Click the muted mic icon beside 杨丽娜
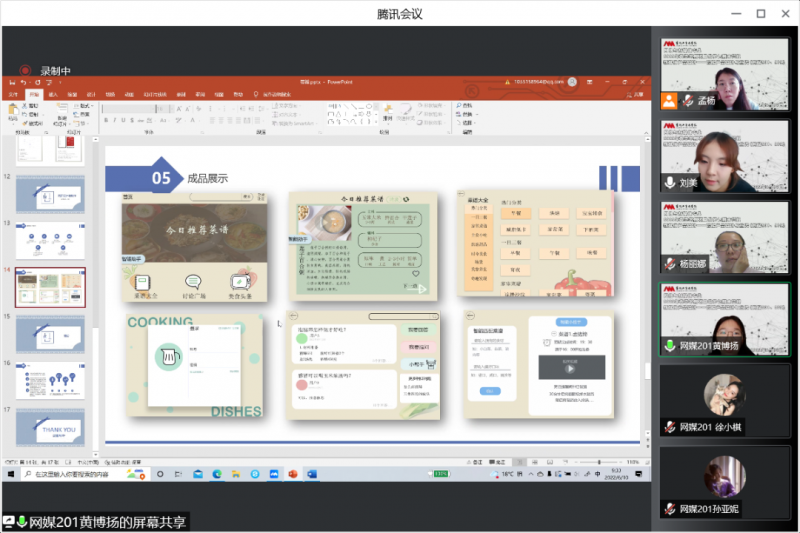Viewport: 800px width, 533px height. pos(670,263)
